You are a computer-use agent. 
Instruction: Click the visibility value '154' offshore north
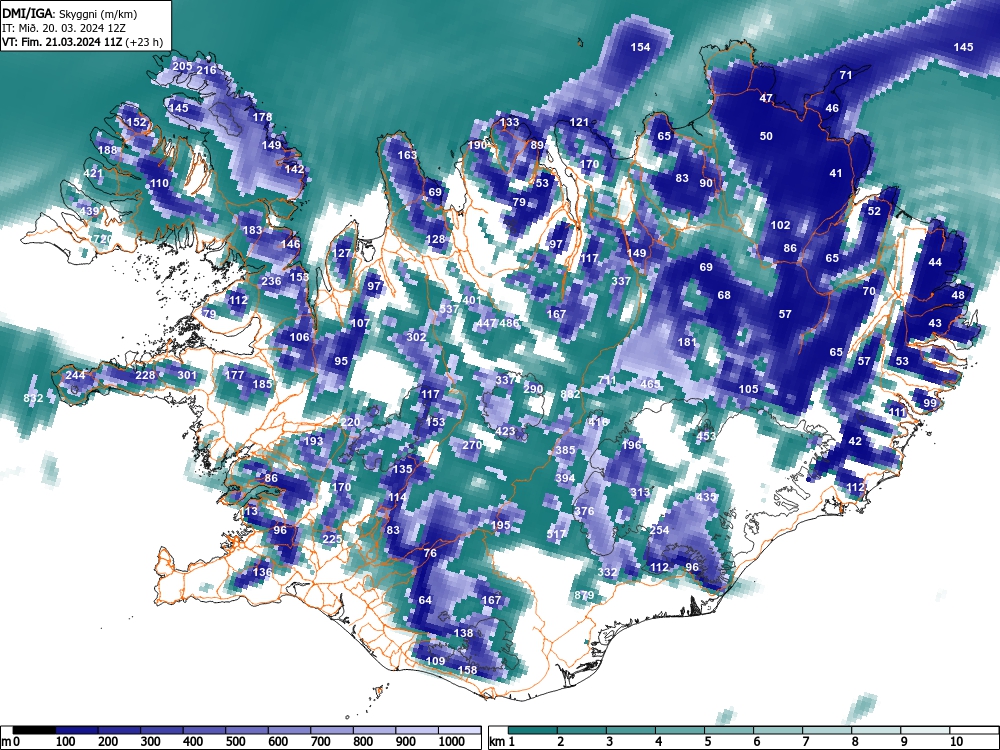(640, 47)
